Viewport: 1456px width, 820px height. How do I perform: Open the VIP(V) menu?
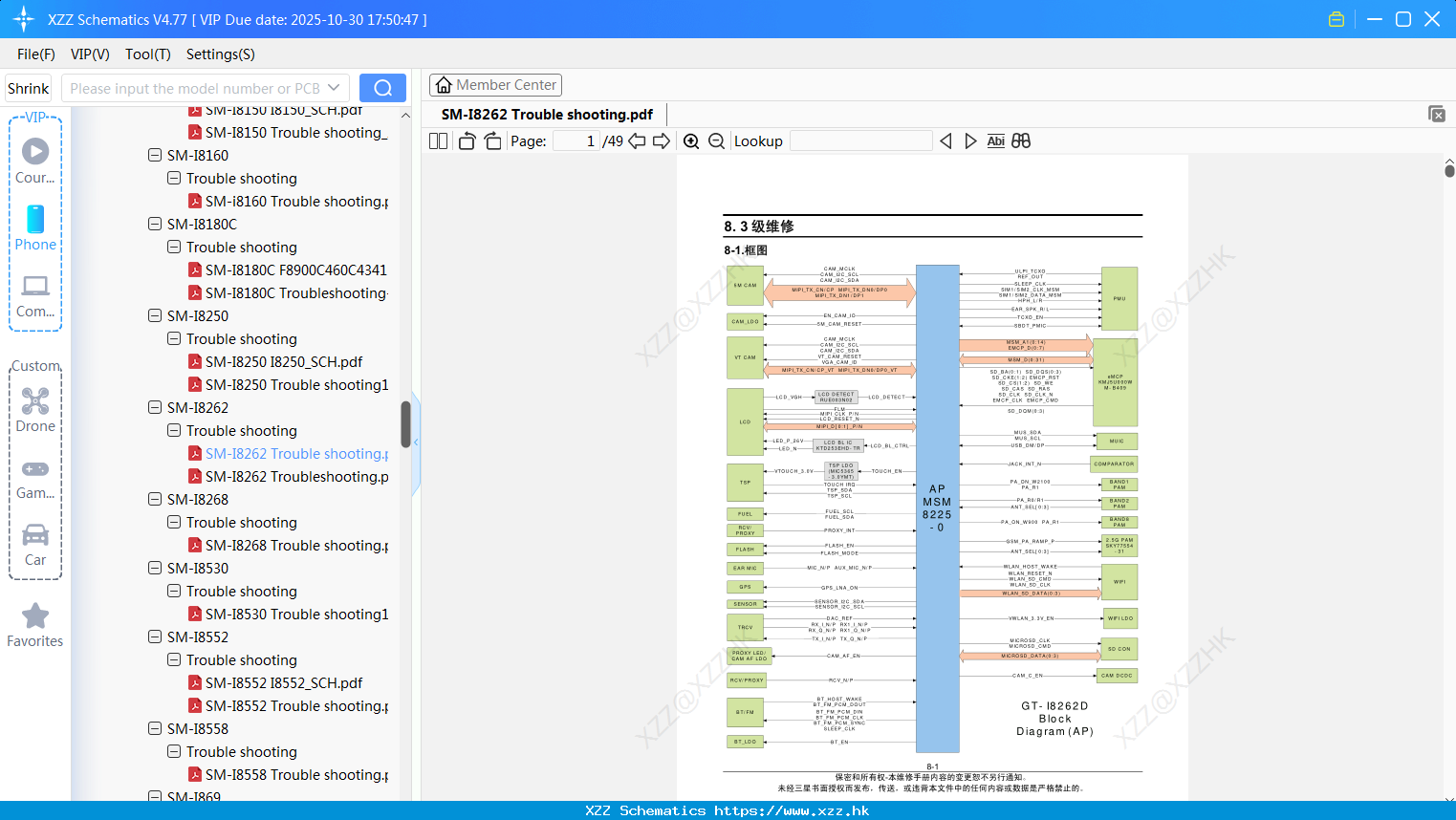90,54
